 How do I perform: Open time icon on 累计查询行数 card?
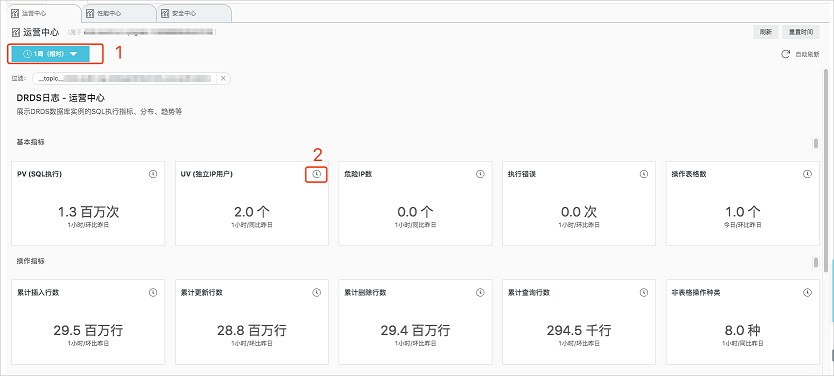pos(644,293)
